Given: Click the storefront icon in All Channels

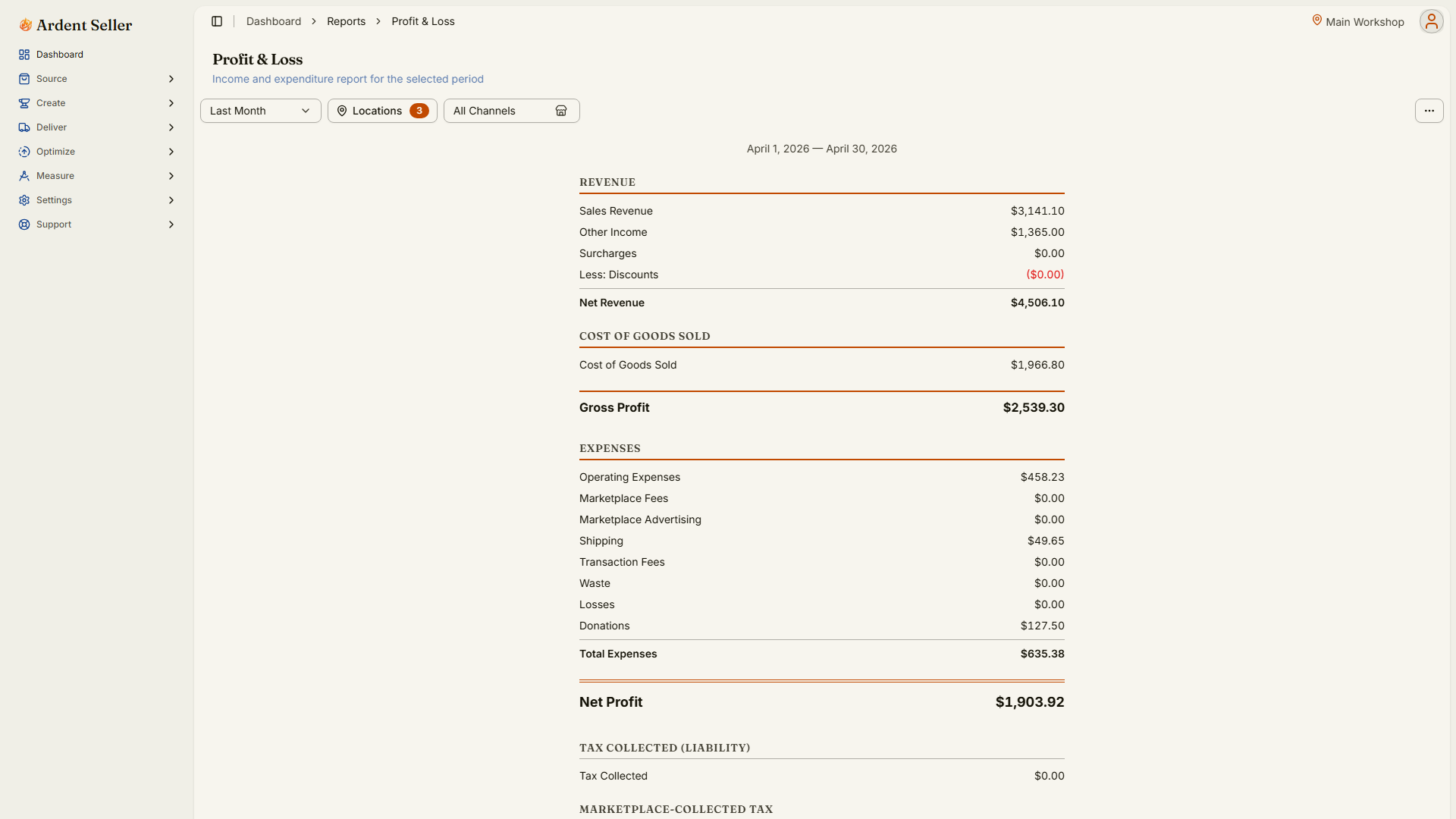Looking at the screenshot, I should click(561, 111).
